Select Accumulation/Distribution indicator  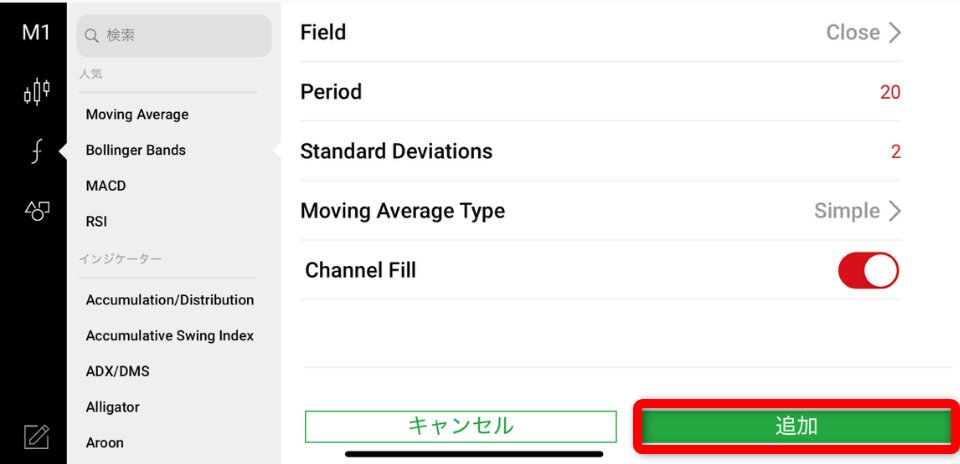pos(170,300)
